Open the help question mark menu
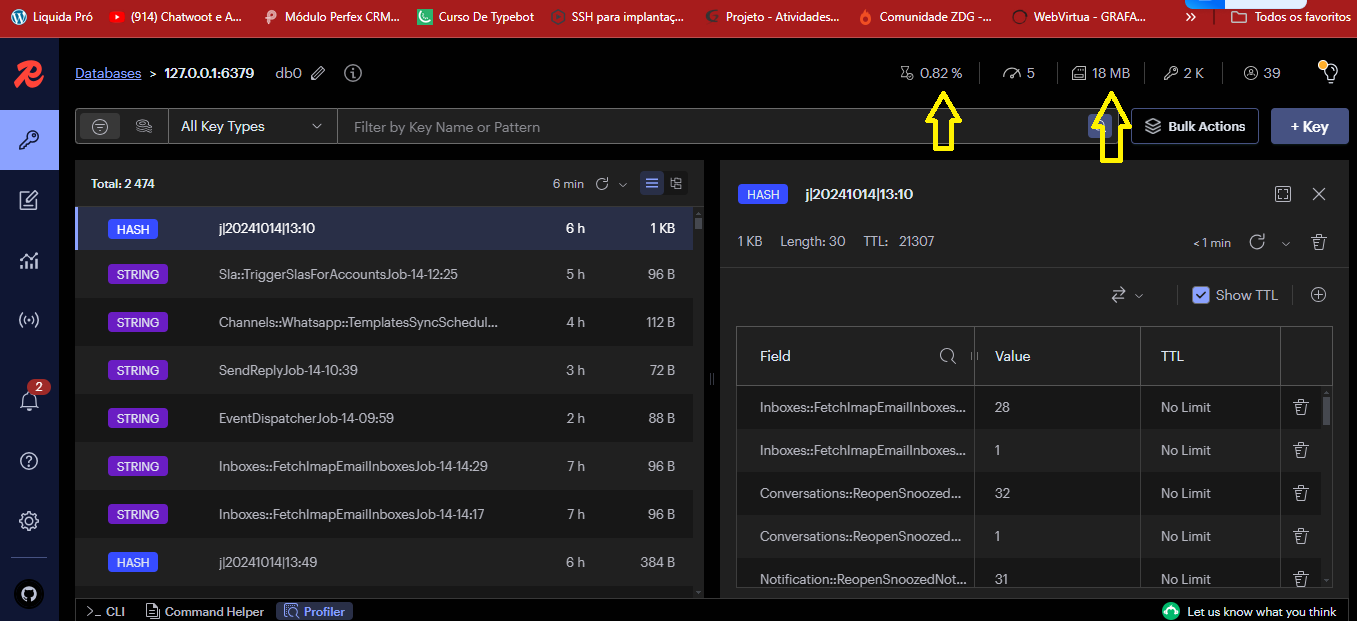The width and height of the screenshot is (1357, 621). 29,461
